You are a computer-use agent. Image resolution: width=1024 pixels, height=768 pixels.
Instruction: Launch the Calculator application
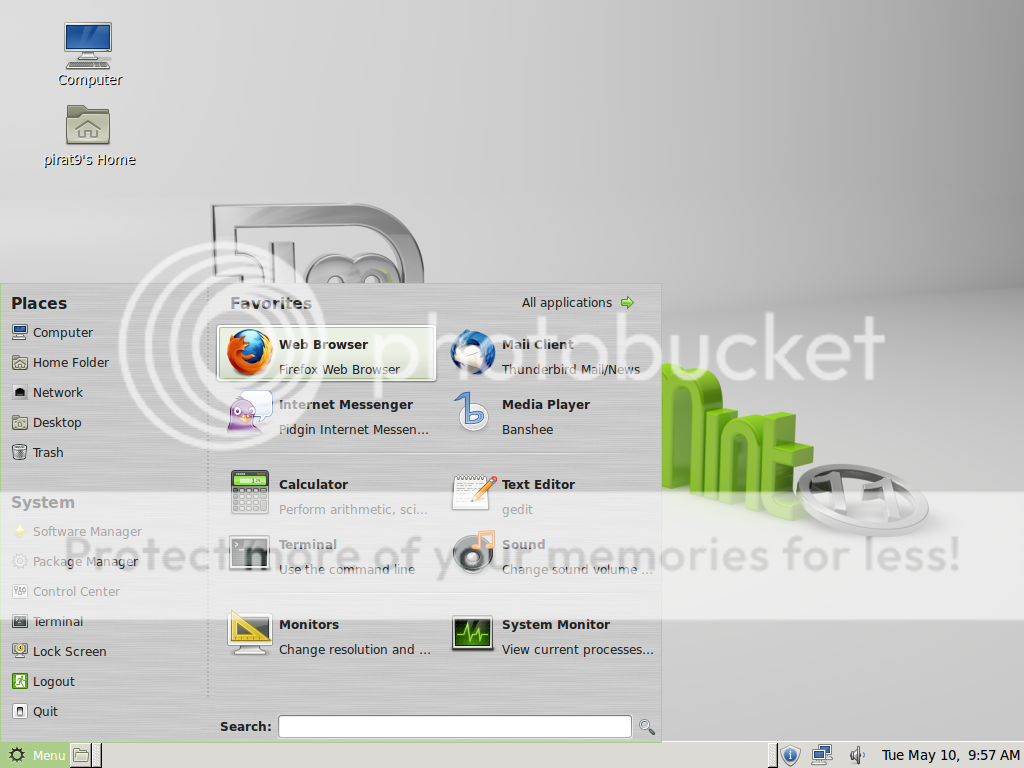327,494
